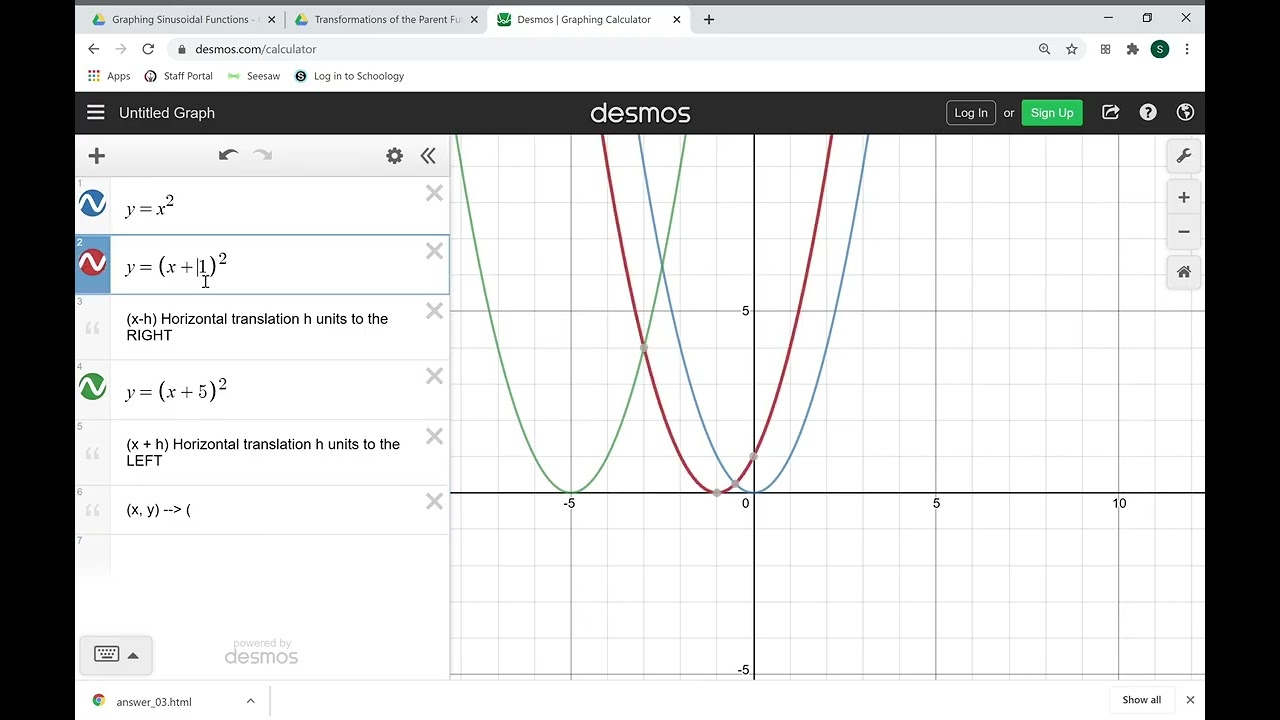Image resolution: width=1280 pixels, height=720 pixels.
Task: Open the graph settings wrench
Action: 1184,156
